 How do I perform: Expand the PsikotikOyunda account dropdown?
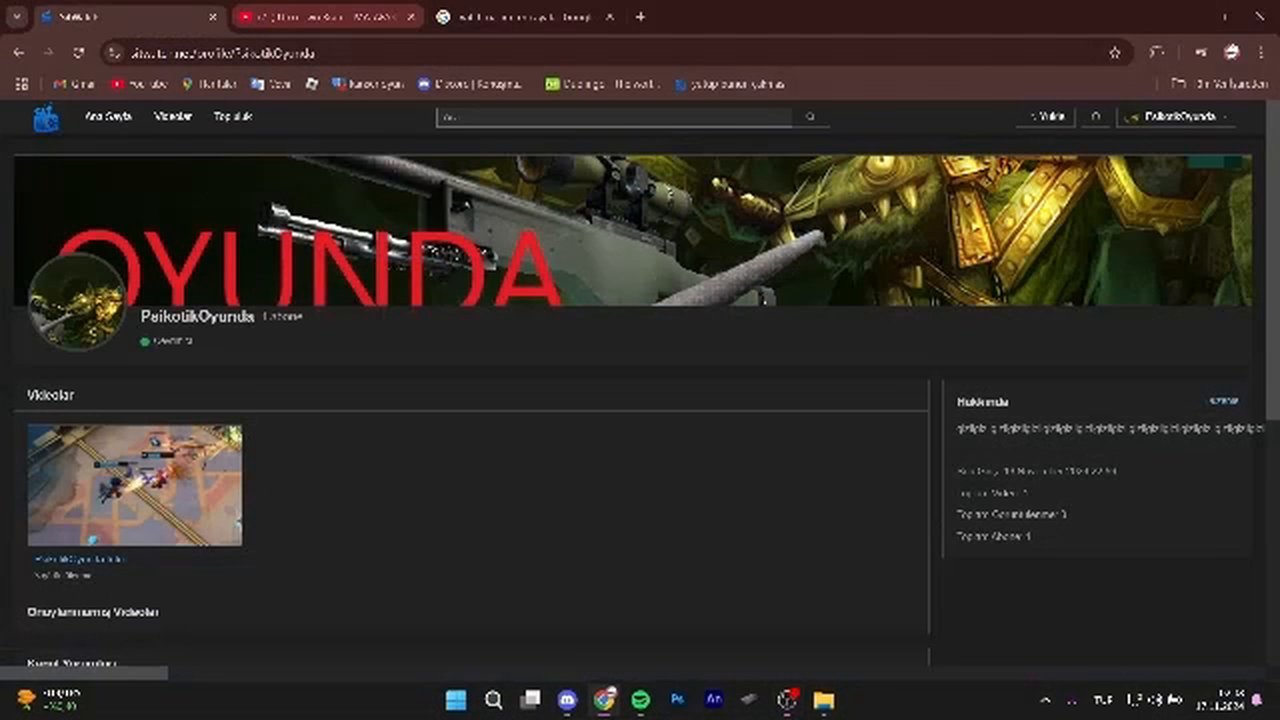pos(1176,117)
